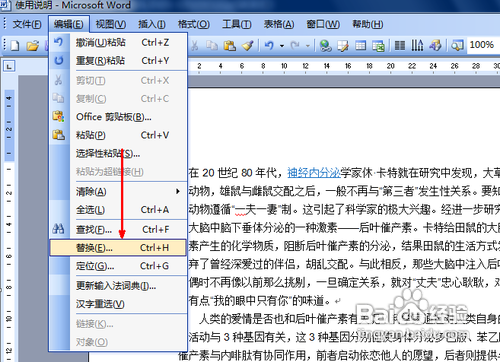Click the text 大脑中脑下垂体分泌的一种激素
The image size is (500, 362).
click(x=263, y=228)
